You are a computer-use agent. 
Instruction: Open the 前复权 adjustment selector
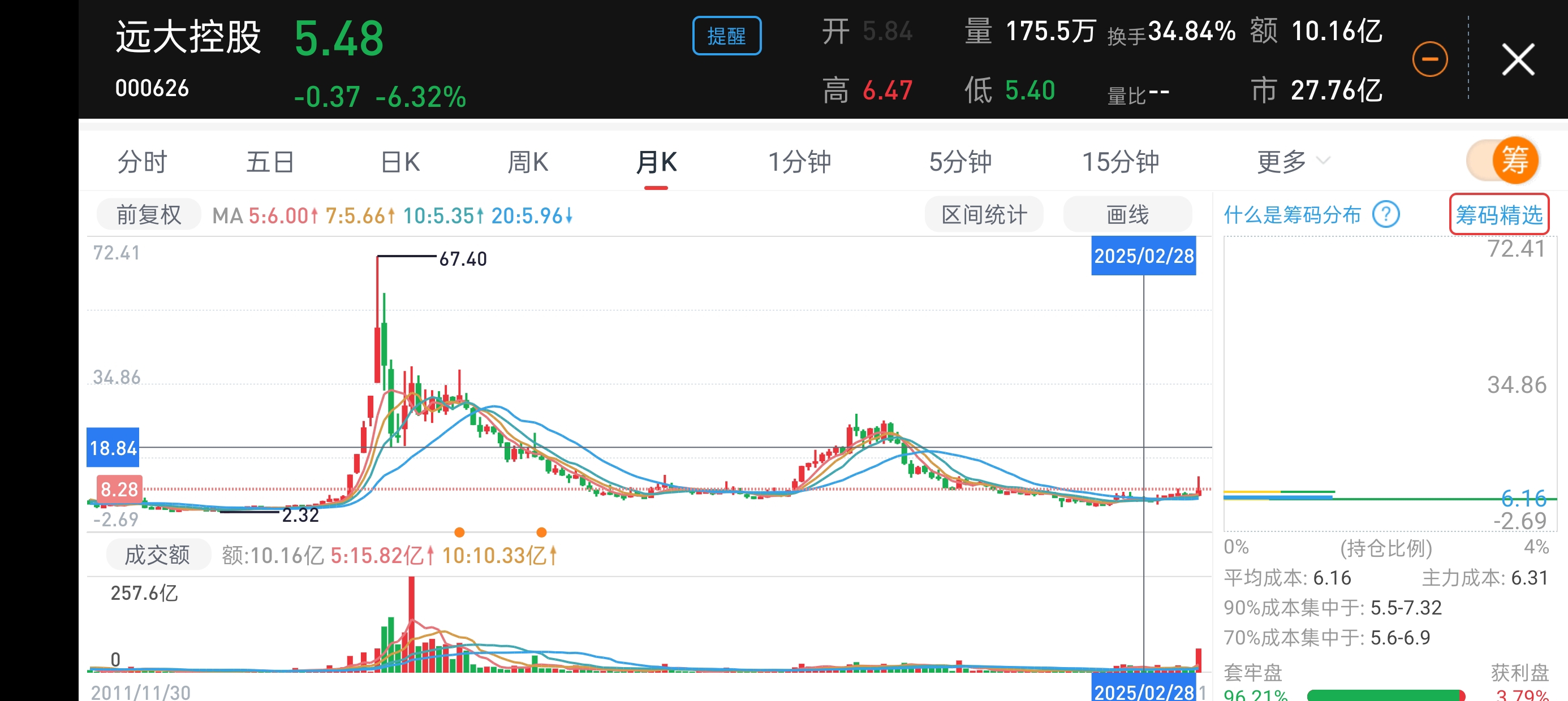(149, 215)
